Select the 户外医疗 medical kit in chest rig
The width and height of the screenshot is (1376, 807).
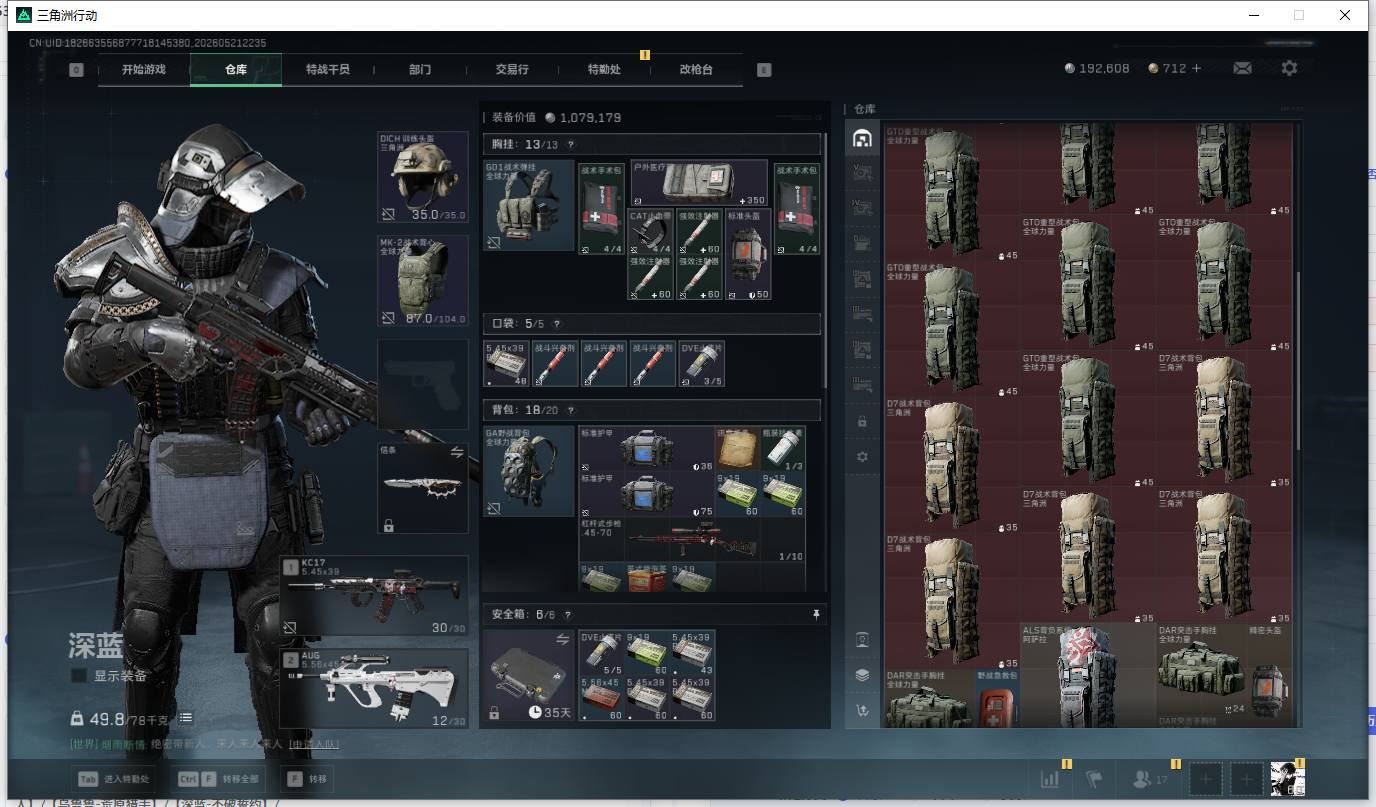(x=699, y=183)
